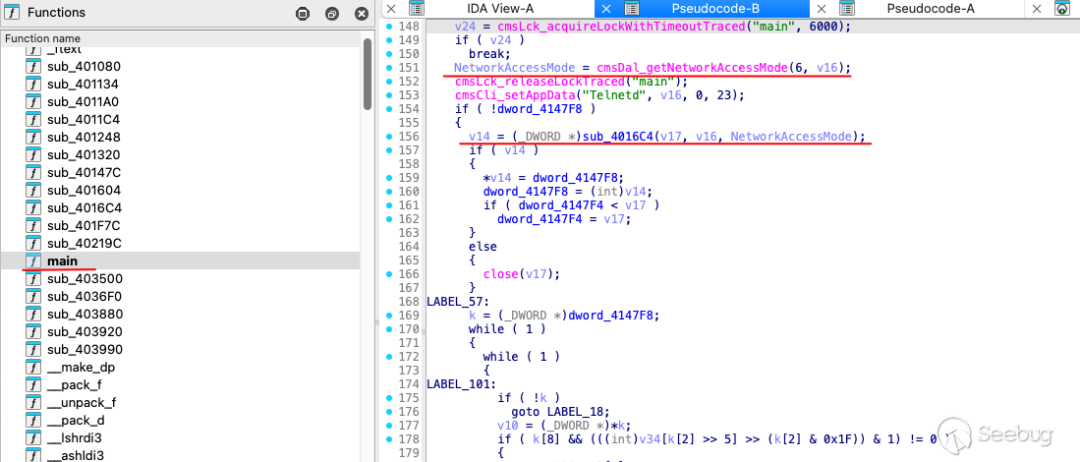Close the Pseudocode-B tab
Screen dimensions: 1080x462
(x=607, y=9)
